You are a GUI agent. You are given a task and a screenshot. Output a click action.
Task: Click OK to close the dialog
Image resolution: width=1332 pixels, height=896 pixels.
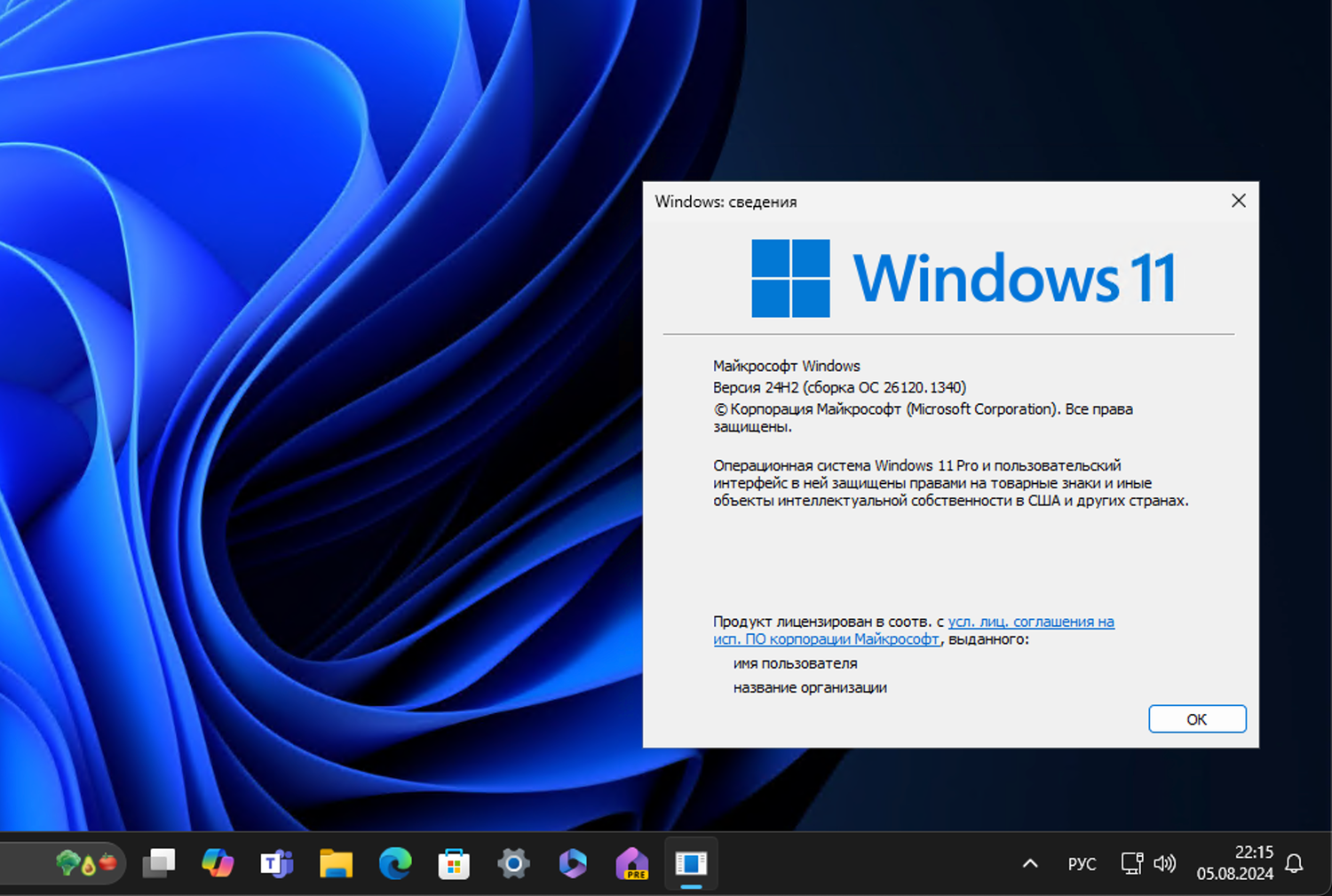coord(1197,718)
